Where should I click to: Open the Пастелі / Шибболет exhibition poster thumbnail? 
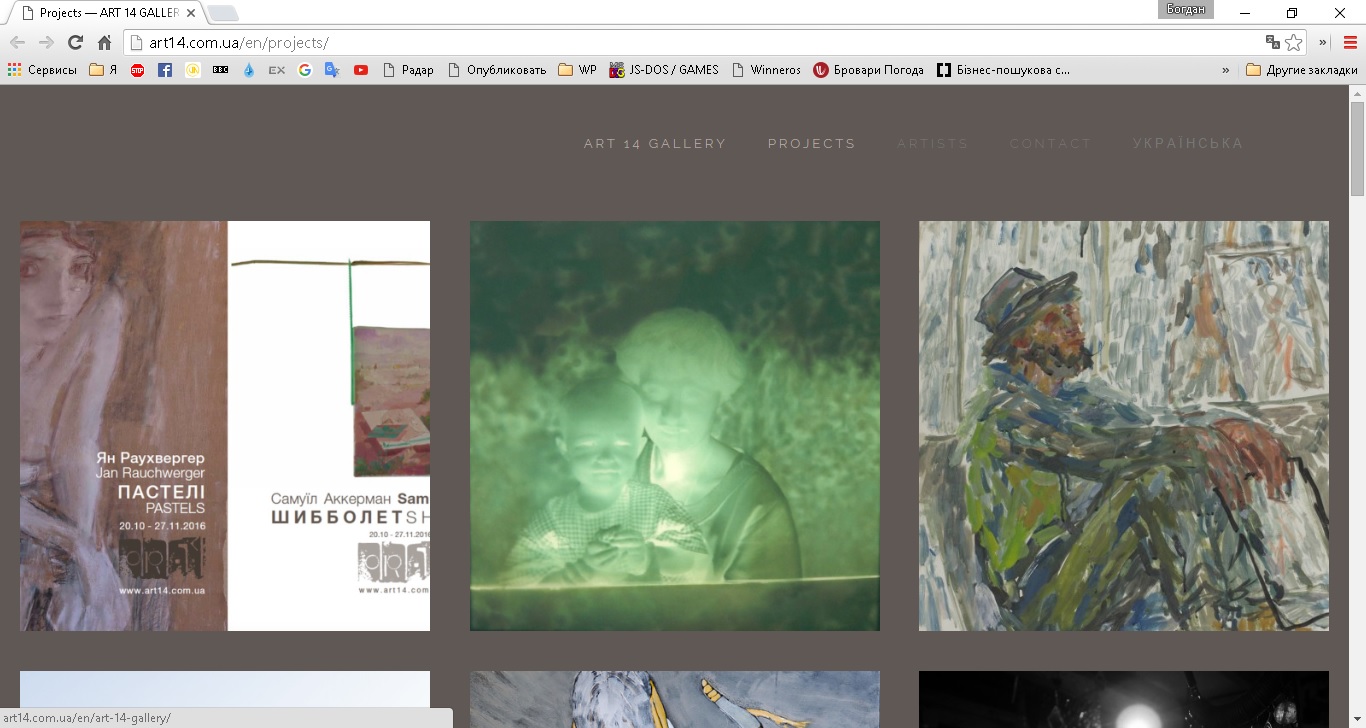tap(225, 426)
